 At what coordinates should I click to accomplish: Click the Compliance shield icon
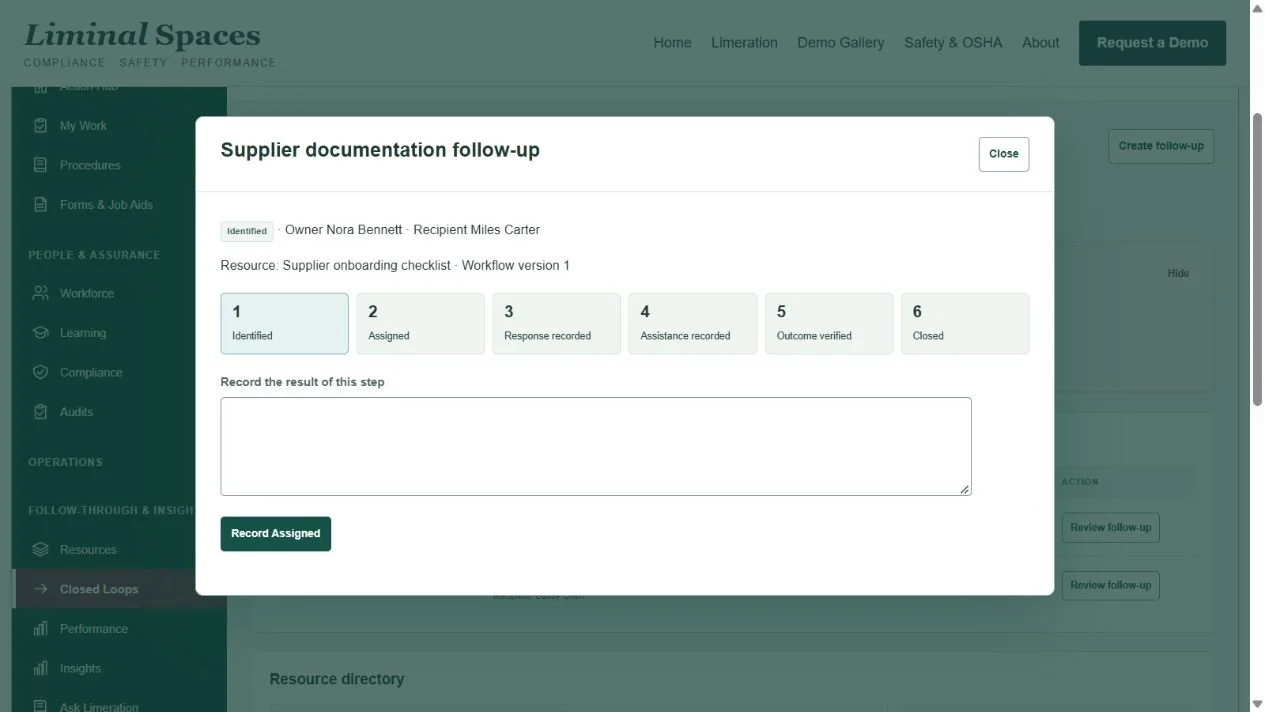pyautogui.click(x=41, y=372)
